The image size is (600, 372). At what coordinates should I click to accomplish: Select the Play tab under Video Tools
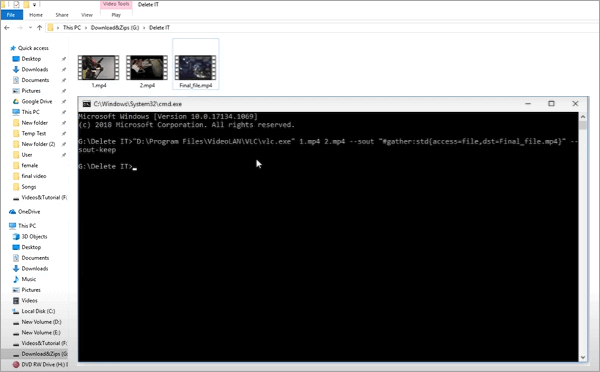coord(116,15)
